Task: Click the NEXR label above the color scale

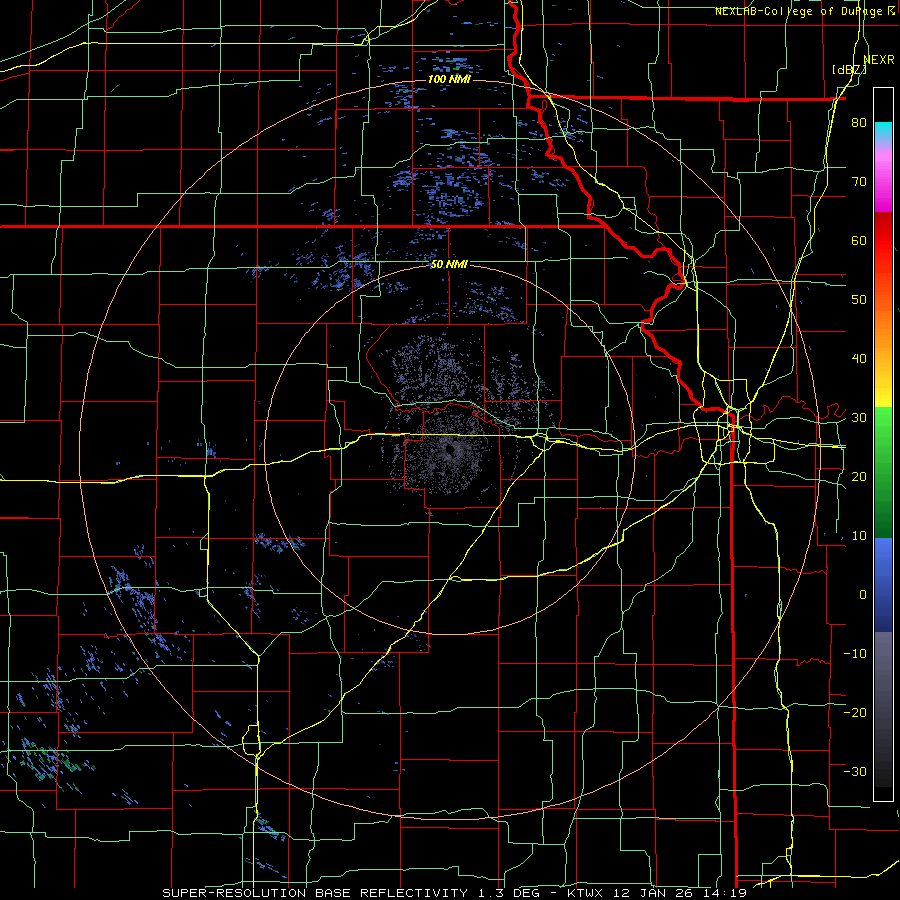Action: pyautogui.click(x=879, y=60)
